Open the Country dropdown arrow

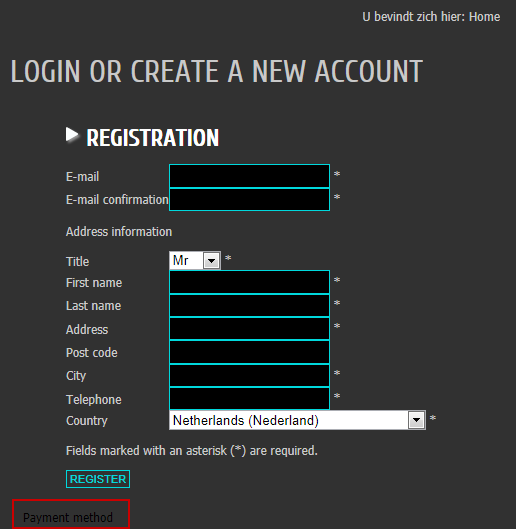[x=416, y=420]
